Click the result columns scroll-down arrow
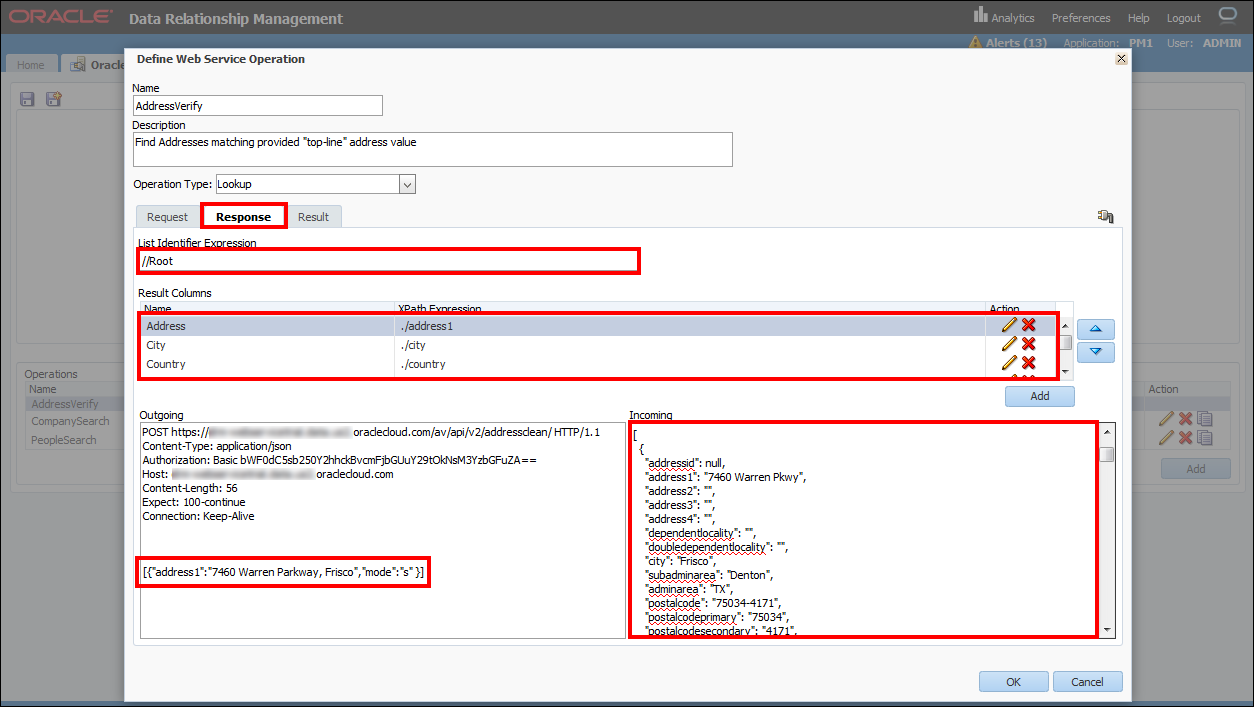 coord(1066,371)
